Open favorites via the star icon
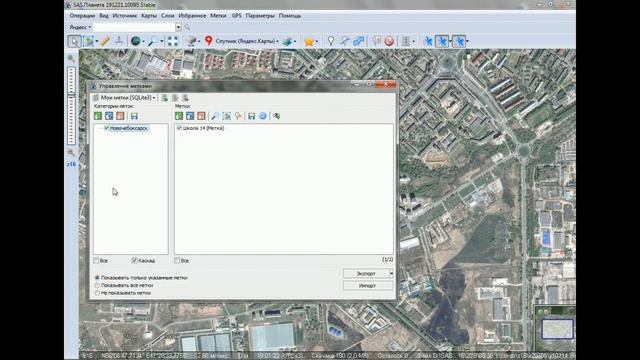The image size is (640, 360). point(309,41)
